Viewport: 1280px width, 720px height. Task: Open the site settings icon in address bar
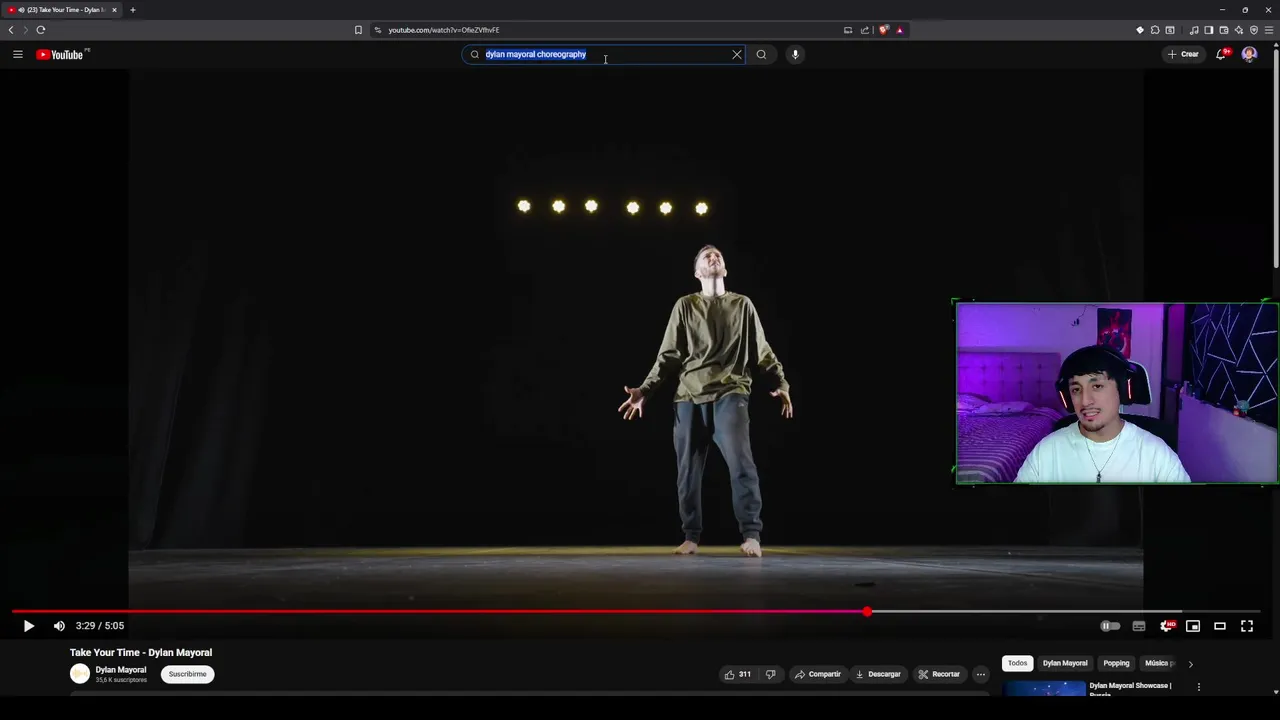pyautogui.click(x=377, y=30)
